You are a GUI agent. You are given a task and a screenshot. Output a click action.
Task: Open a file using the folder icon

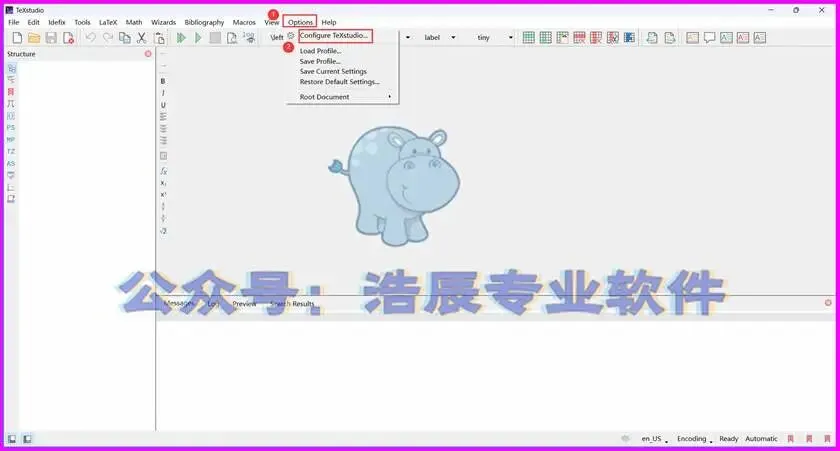click(34, 37)
